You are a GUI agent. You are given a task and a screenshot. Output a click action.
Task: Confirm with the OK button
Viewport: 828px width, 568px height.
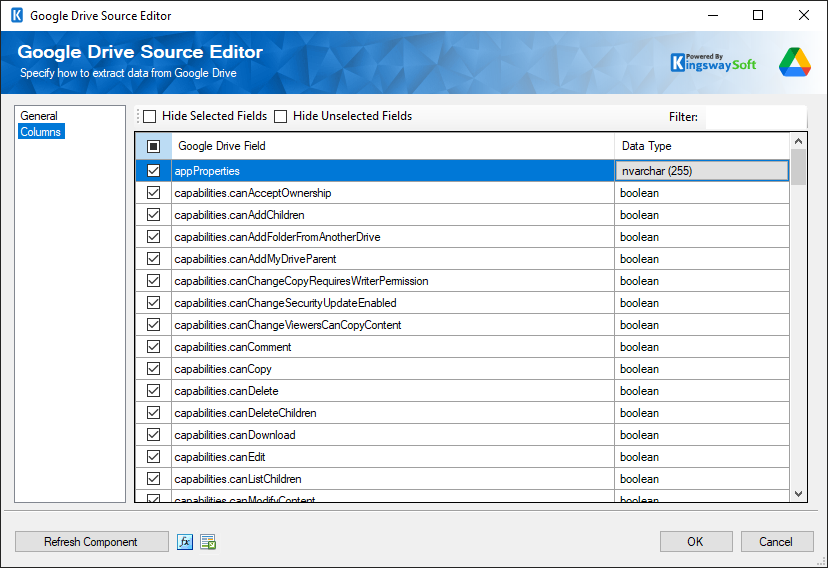[695, 542]
